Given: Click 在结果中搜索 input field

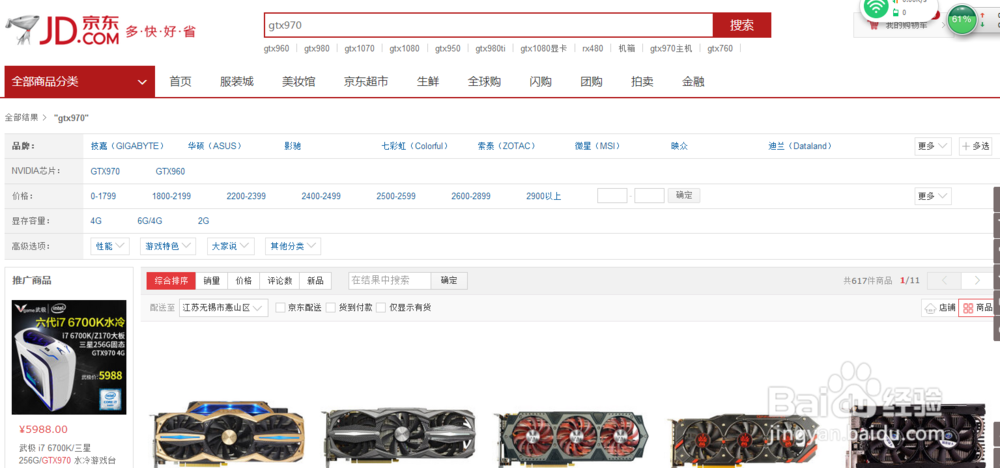Looking at the screenshot, I should pos(390,281).
